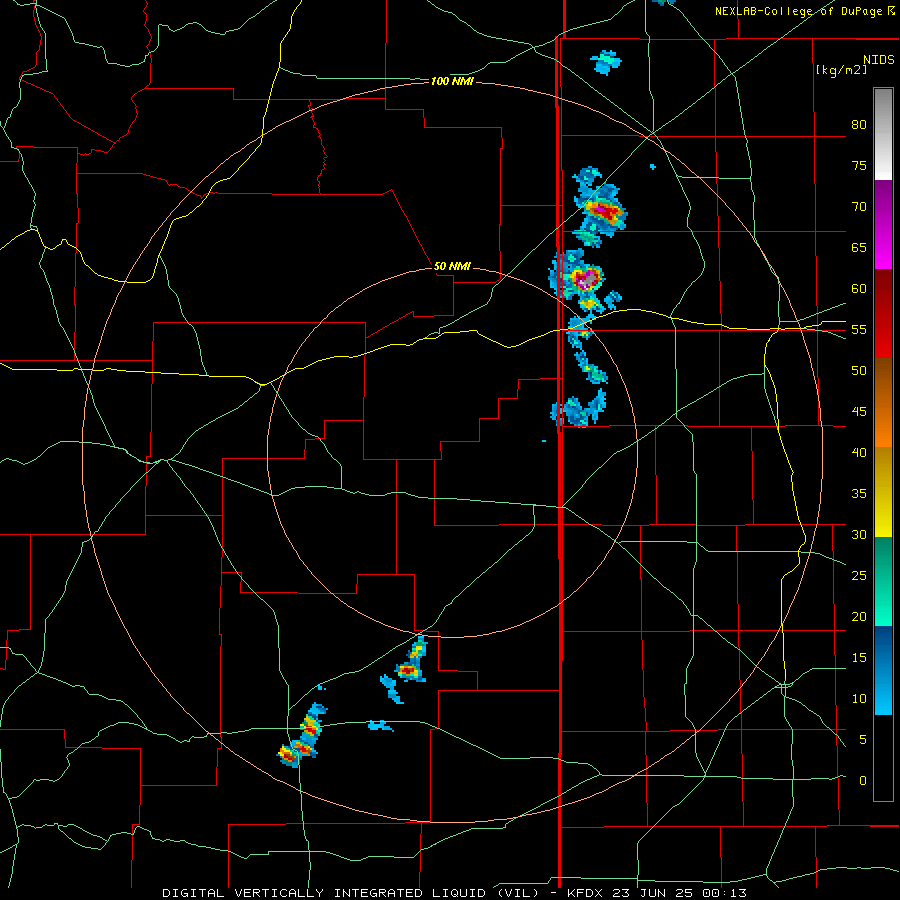The width and height of the screenshot is (900, 900).
Task: Pick the orange segment near 45
Action: 883,425
